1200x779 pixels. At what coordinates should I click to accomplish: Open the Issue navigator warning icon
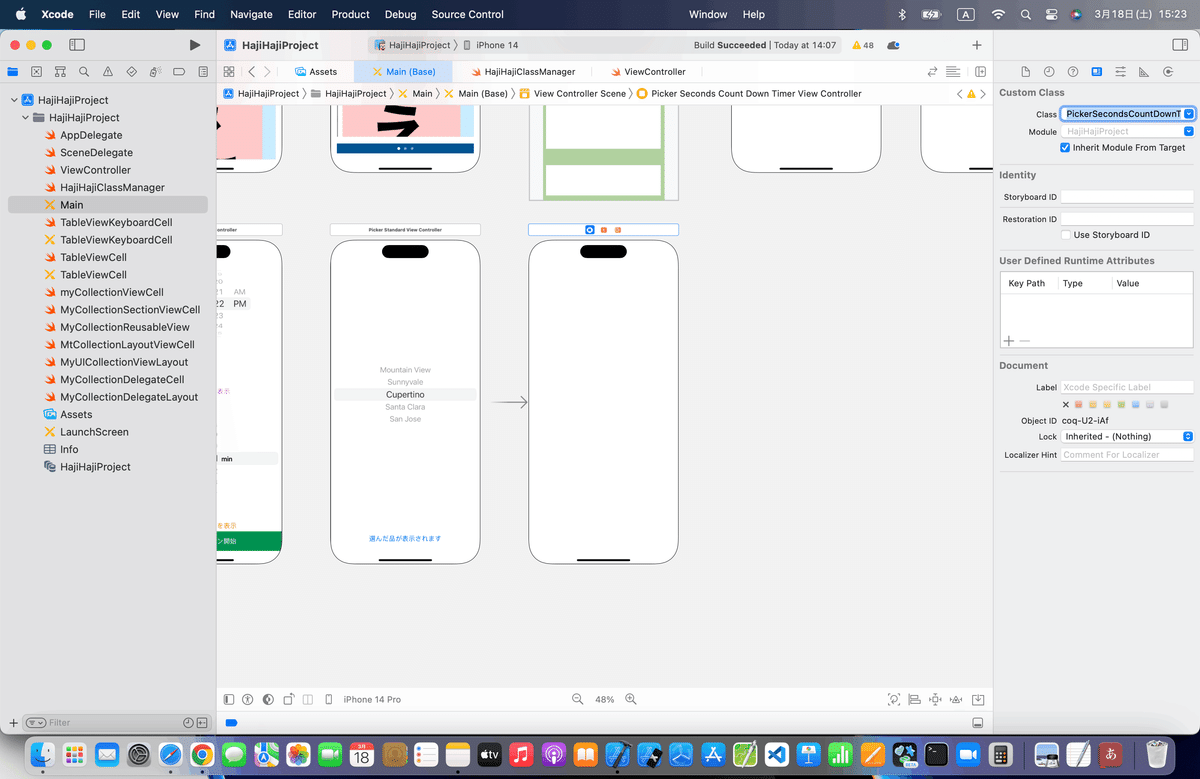point(108,72)
